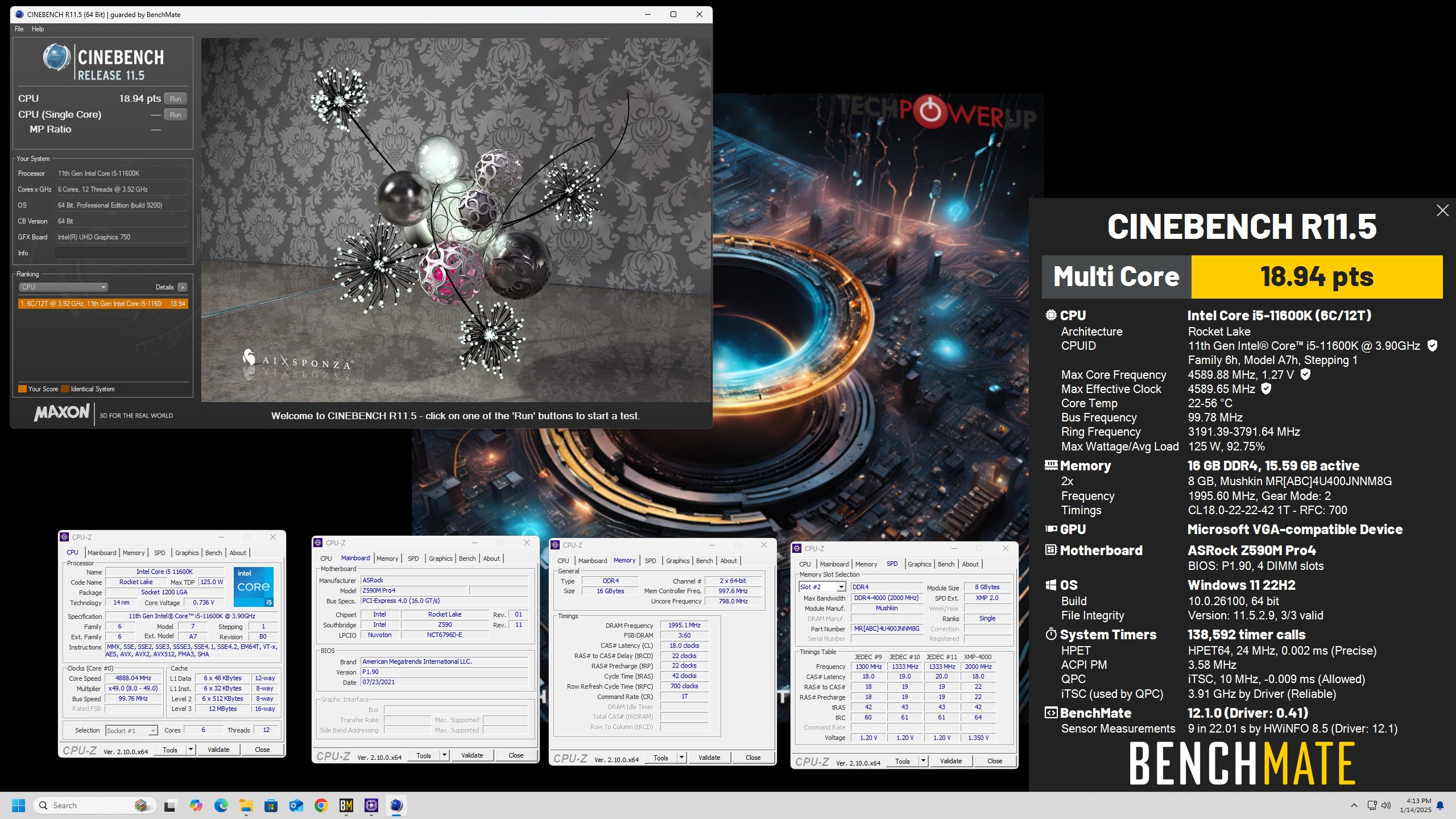Run the CPU multi-core test

tap(176, 98)
